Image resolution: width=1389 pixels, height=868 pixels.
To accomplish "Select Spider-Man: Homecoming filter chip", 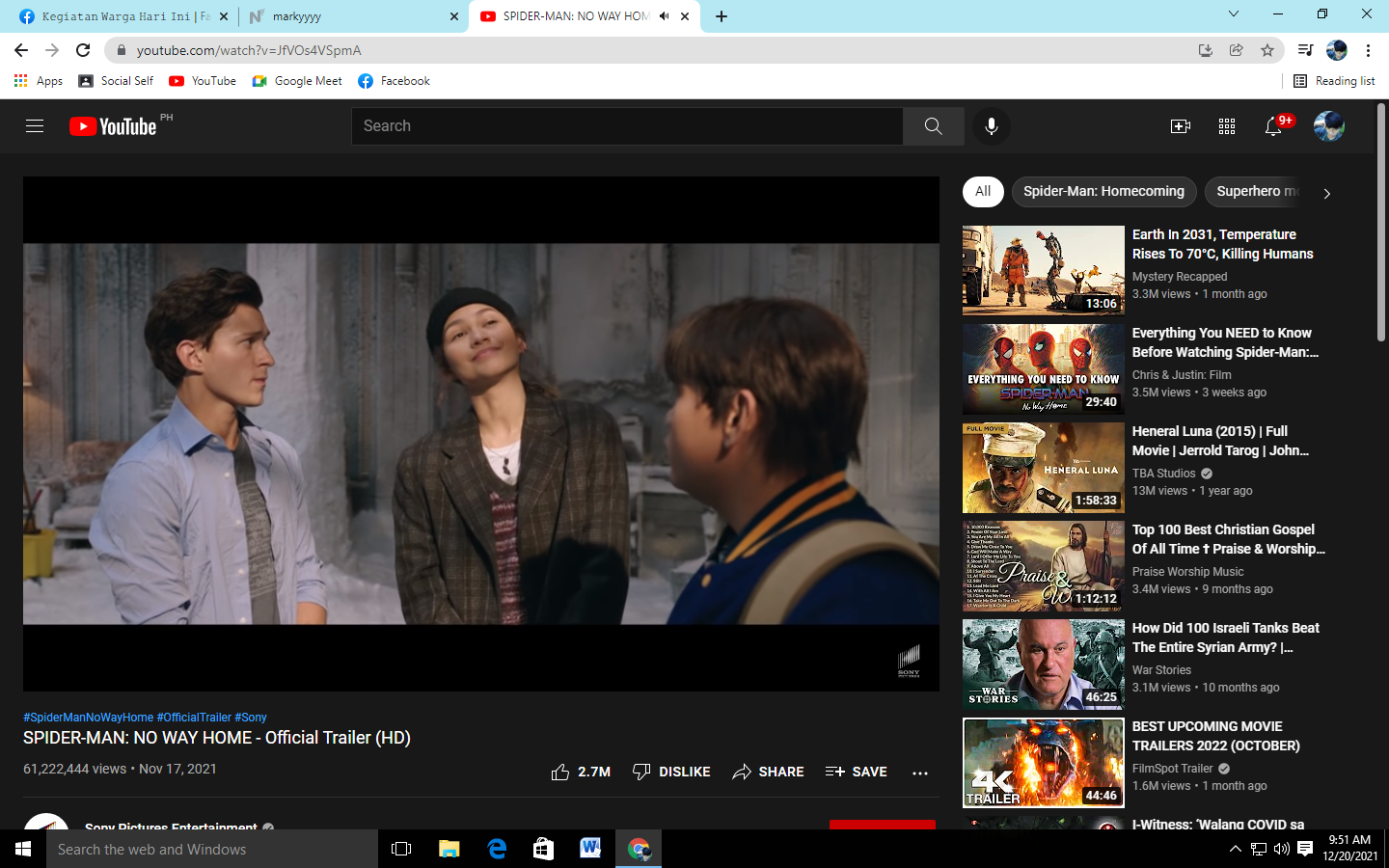I will (x=1104, y=192).
